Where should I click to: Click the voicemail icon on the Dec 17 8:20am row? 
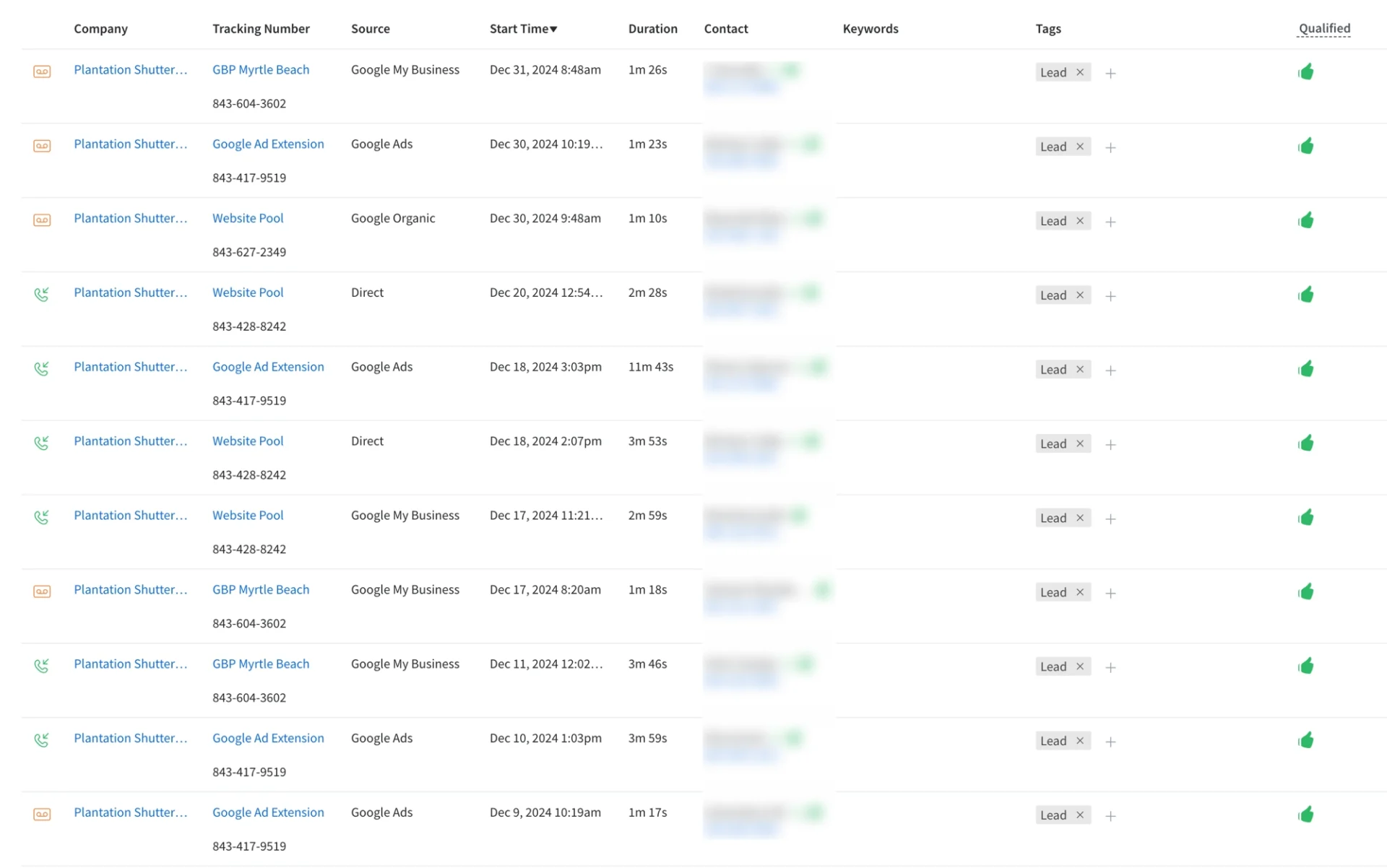click(42, 591)
